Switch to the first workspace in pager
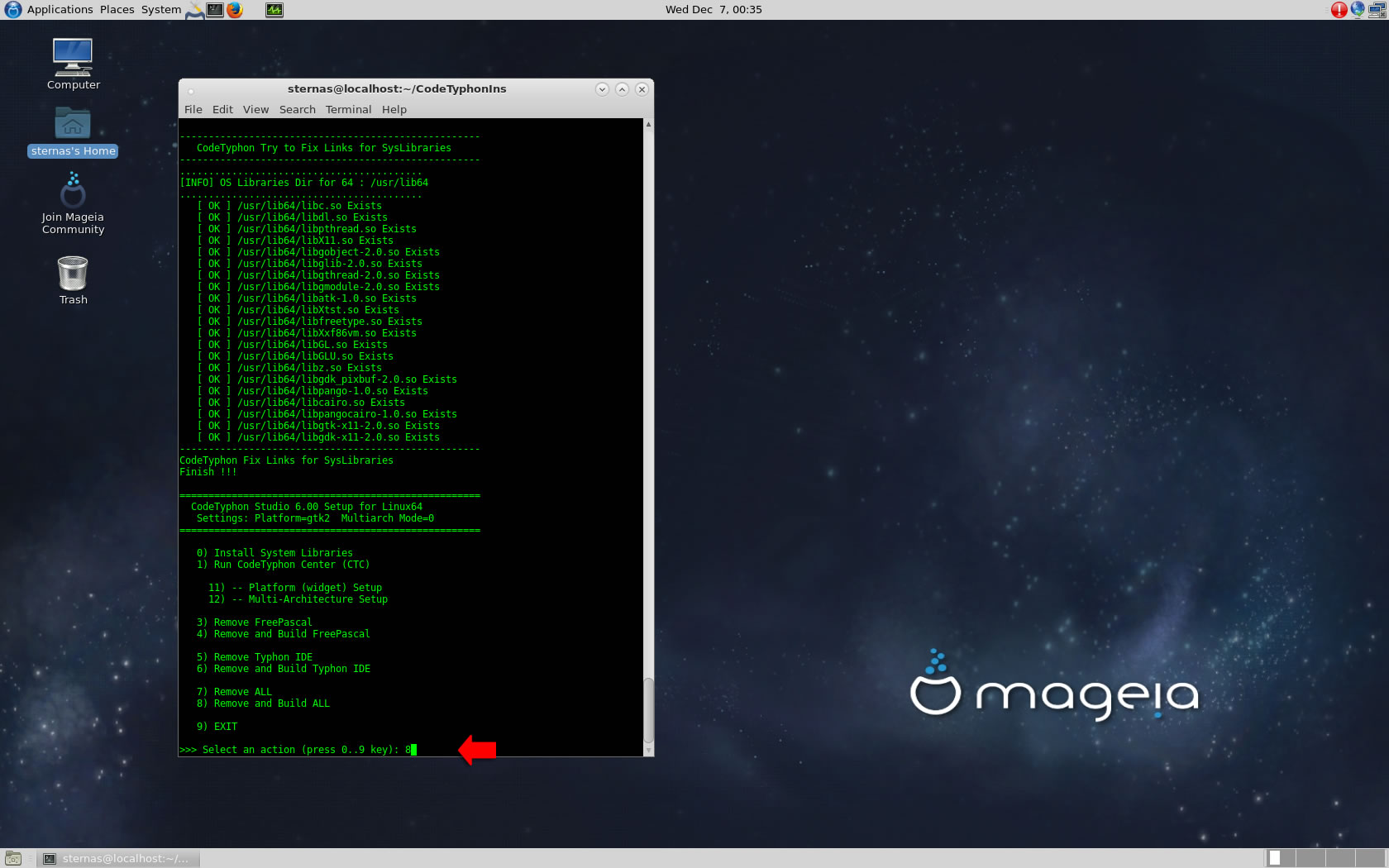The image size is (1389, 868). click(1280, 858)
